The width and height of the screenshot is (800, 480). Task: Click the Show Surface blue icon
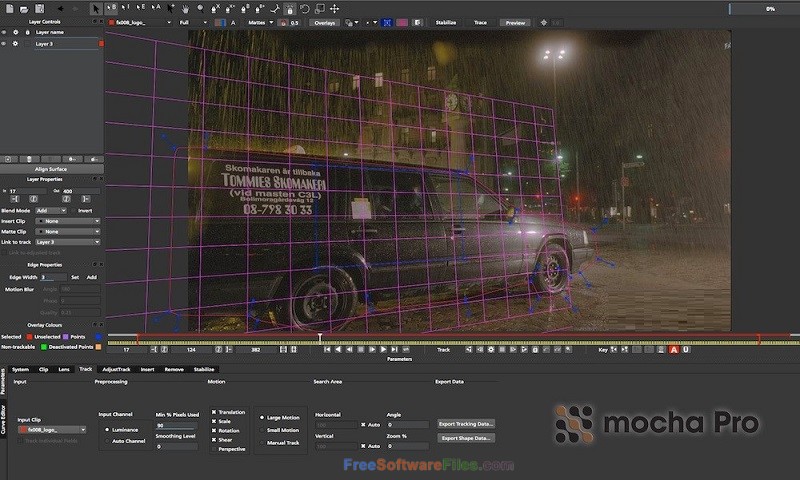pyautogui.click(x=387, y=22)
